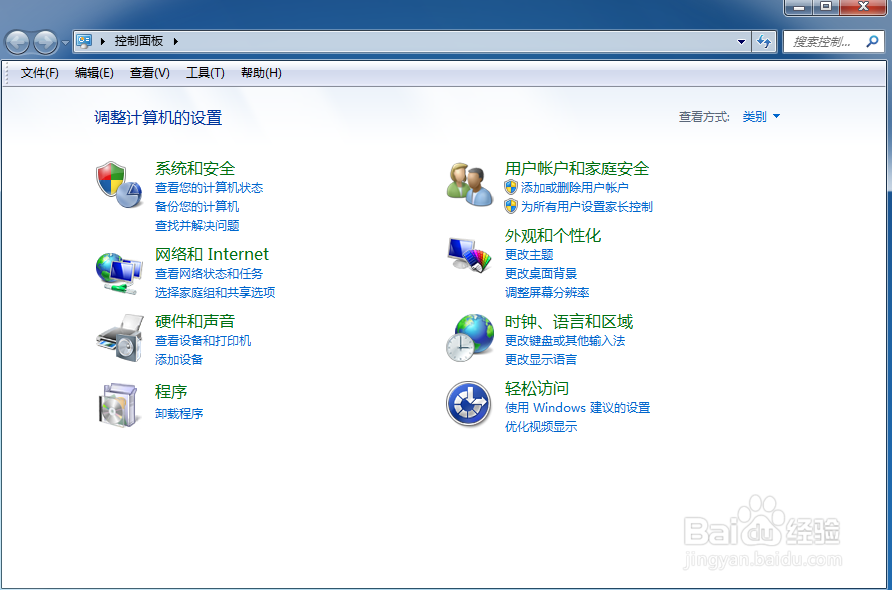Maximize the Control Panel window
The height and width of the screenshot is (590, 892).
click(x=825, y=7)
